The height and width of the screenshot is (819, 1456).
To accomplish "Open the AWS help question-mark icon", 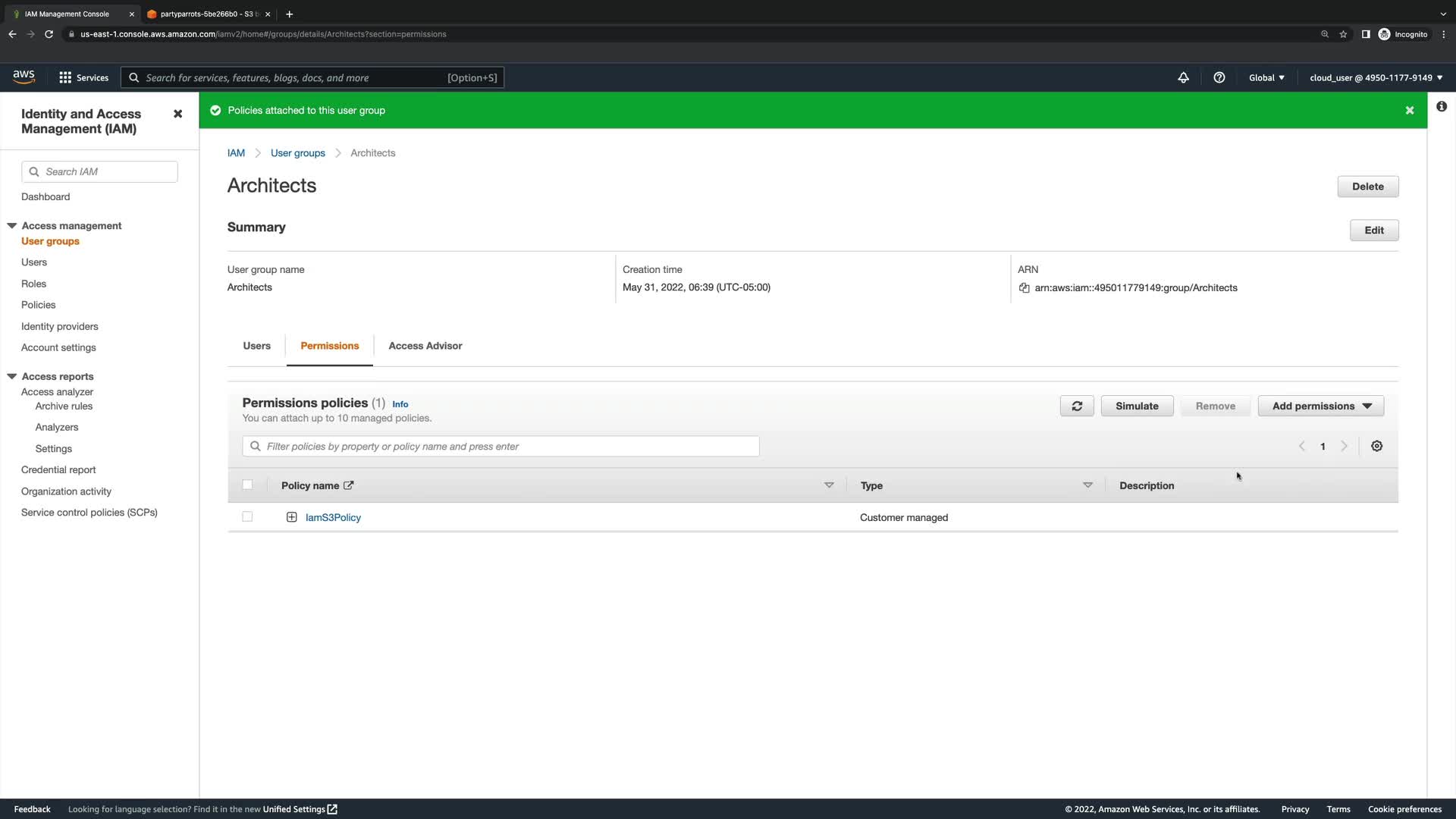I will tap(1219, 77).
